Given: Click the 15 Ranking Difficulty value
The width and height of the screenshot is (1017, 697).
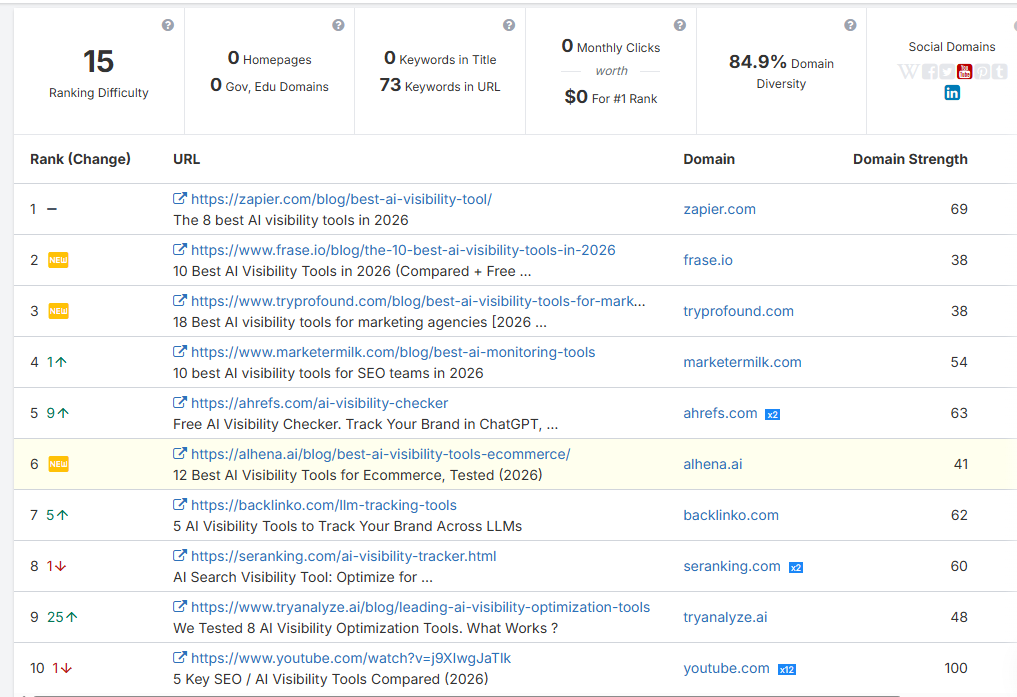Looking at the screenshot, I should 99,62.
